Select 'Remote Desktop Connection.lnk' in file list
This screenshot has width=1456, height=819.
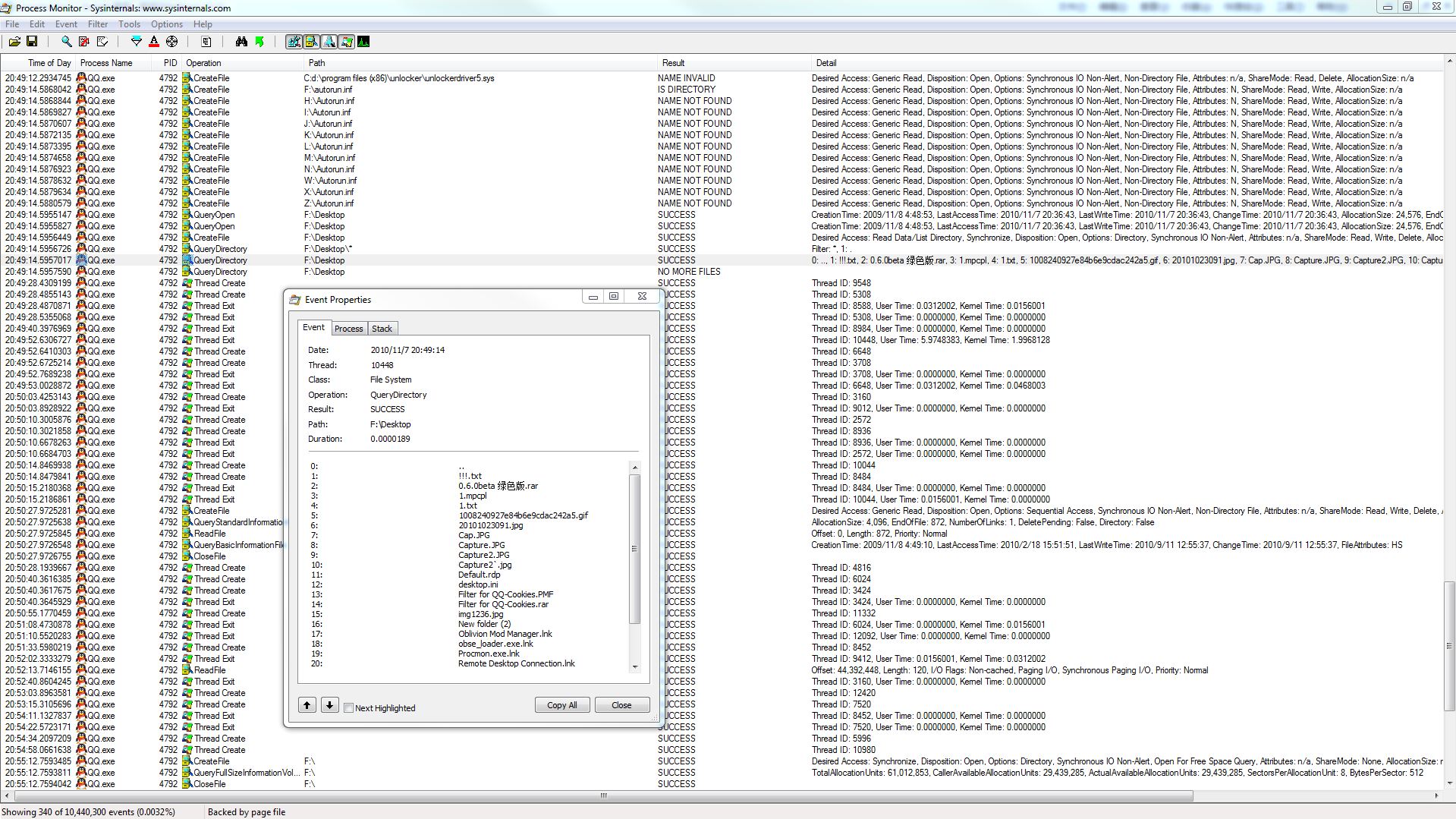pos(516,663)
